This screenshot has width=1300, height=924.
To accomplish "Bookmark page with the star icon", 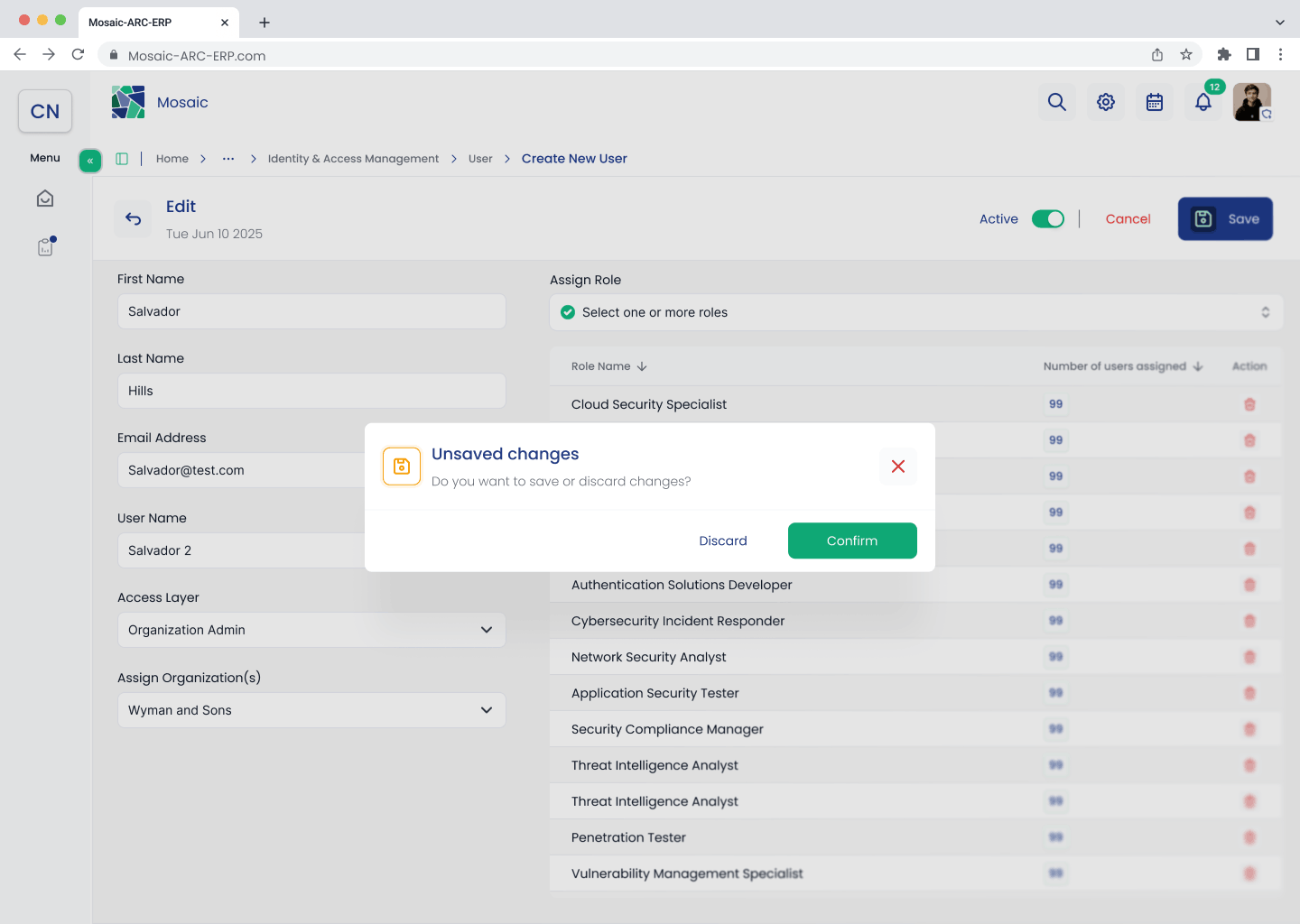I will click(1186, 54).
